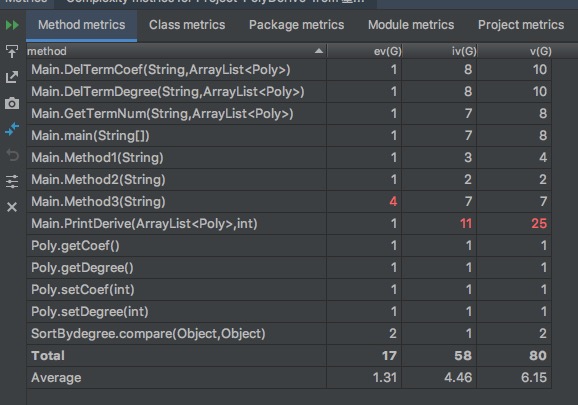The image size is (578, 405).
Task: Click the total v(G) value 80
Action: pyautogui.click(x=538, y=356)
